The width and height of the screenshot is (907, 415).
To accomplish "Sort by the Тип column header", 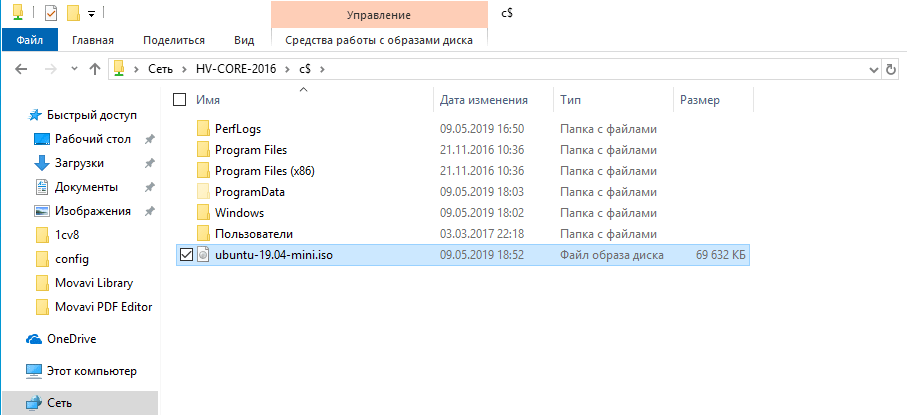I will pos(570,100).
